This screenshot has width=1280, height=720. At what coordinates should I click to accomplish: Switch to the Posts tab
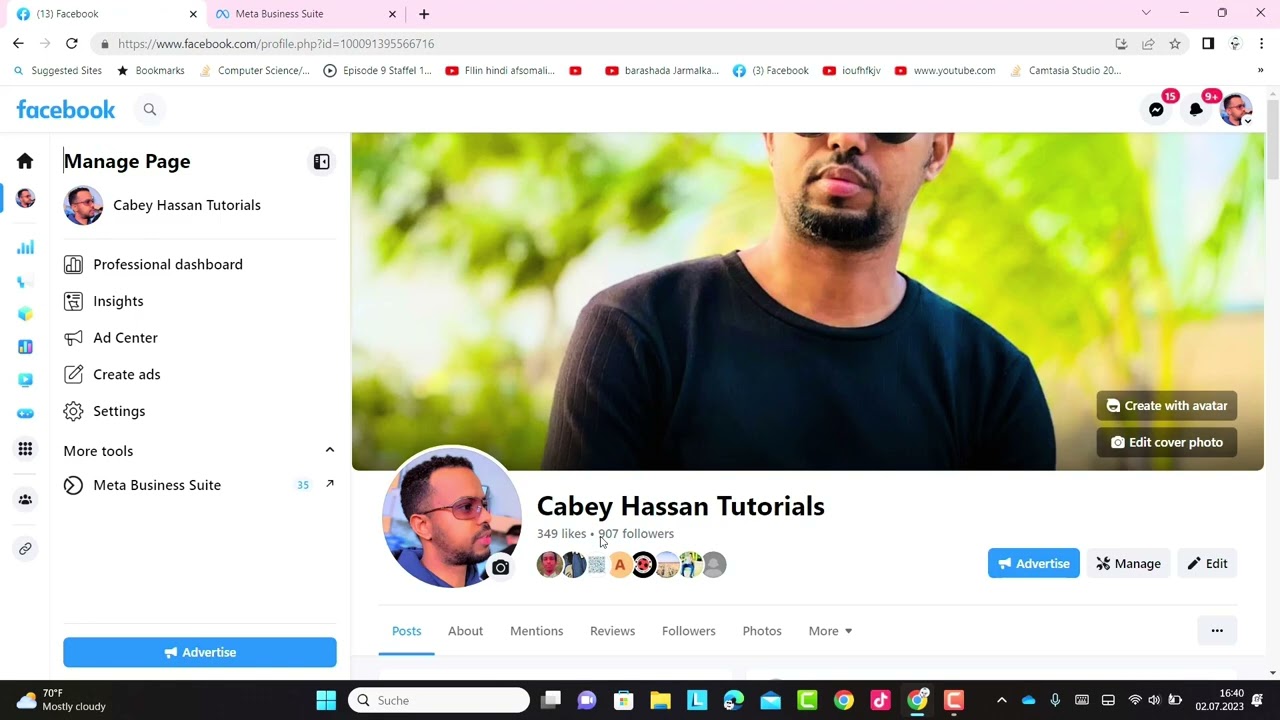tap(406, 631)
